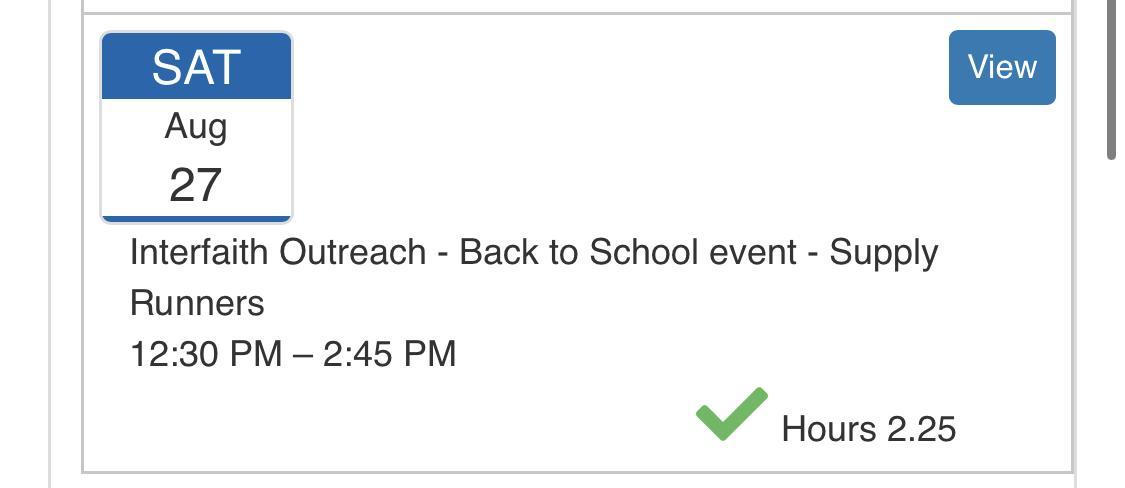
Task: Click the blue strip under the date 27
Action: pos(196,218)
